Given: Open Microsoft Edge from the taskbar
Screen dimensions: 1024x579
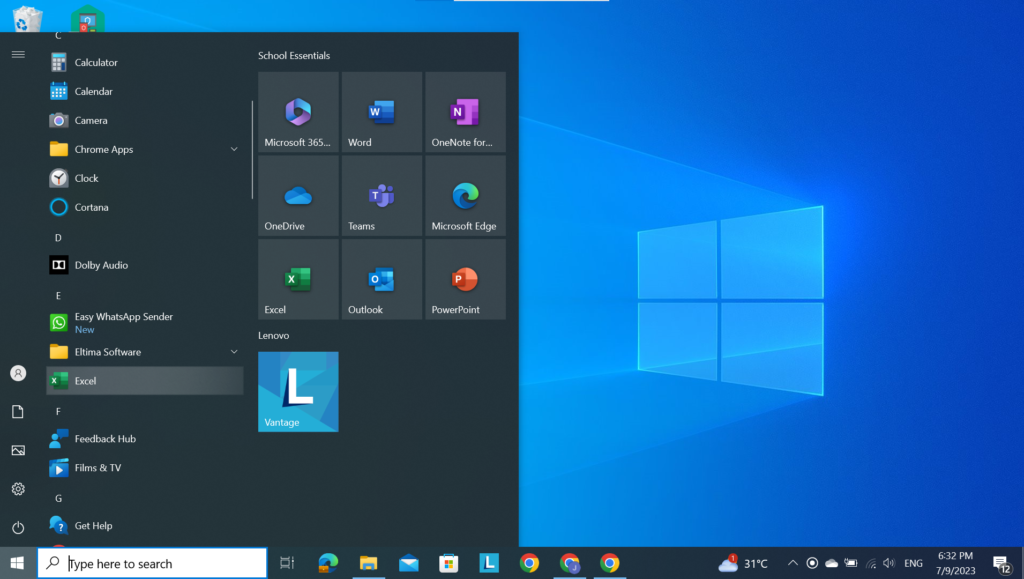Looking at the screenshot, I should 328,563.
